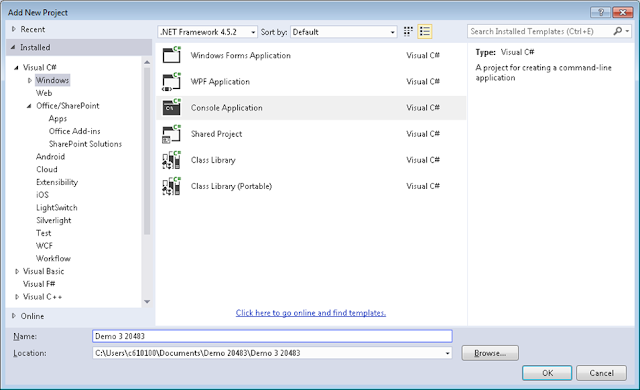Click the Class Library (Portable) template icon
Screen dimensions: 640x390
(171, 186)
